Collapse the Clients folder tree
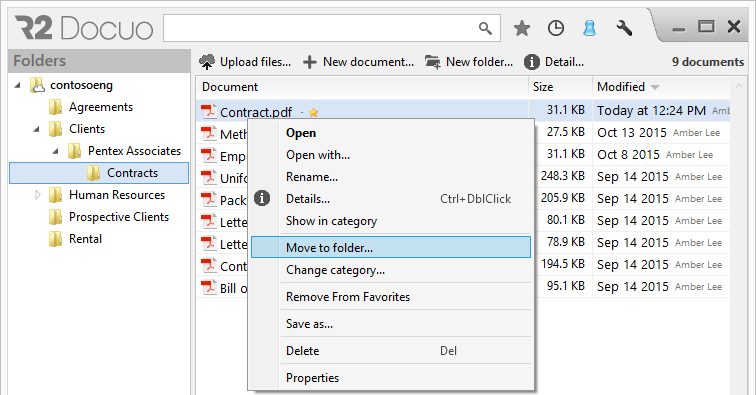756x395 pixels. click(37, 129)
